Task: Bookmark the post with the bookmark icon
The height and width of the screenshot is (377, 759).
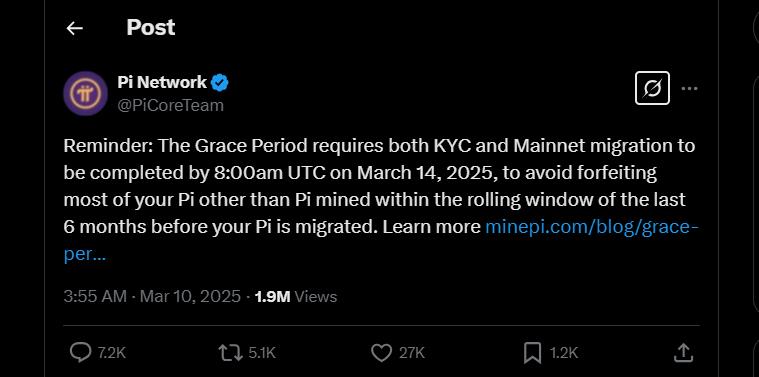Action: [532, 353]
